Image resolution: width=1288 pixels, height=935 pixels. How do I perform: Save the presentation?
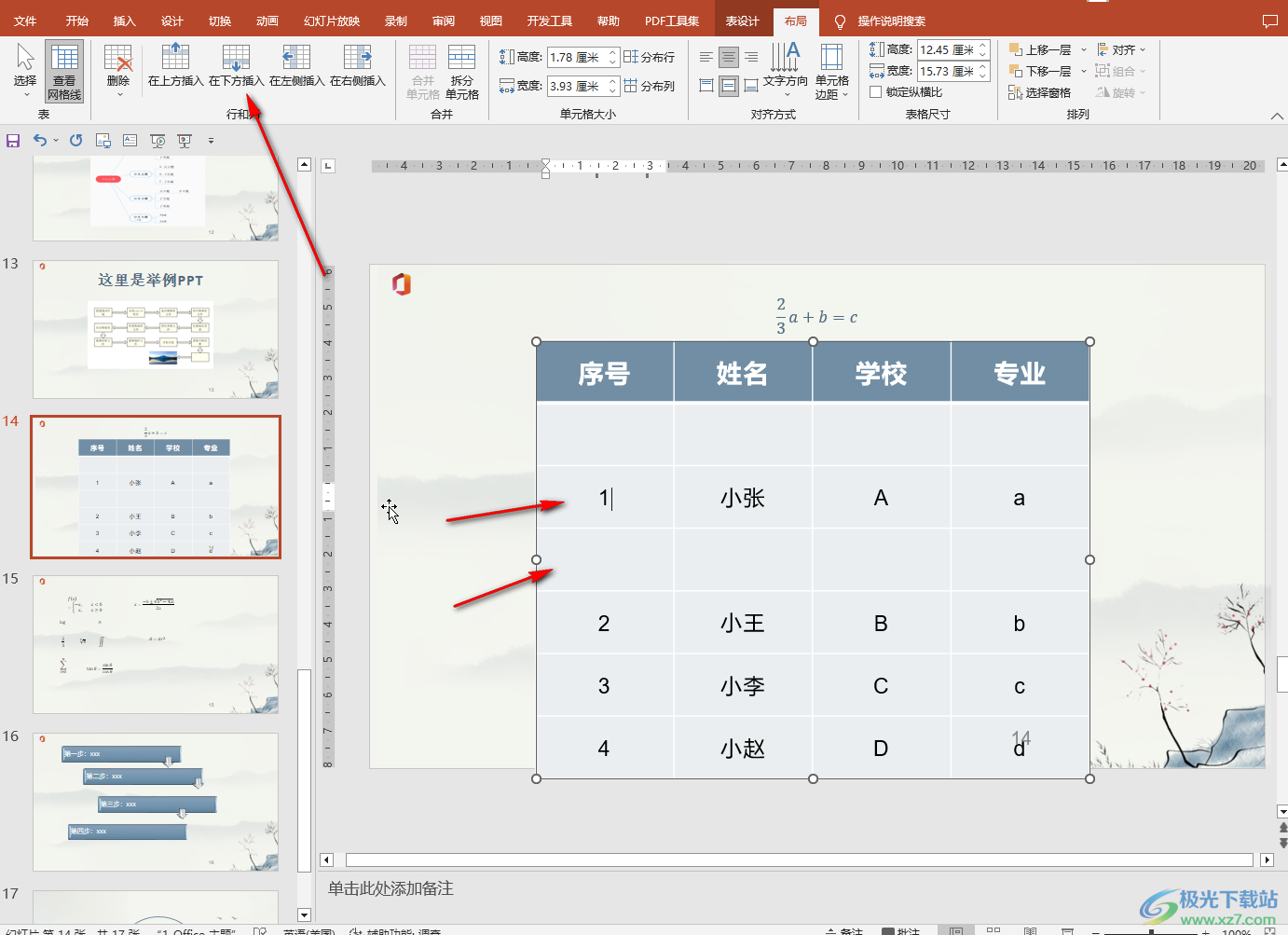(x=13, y=141)
